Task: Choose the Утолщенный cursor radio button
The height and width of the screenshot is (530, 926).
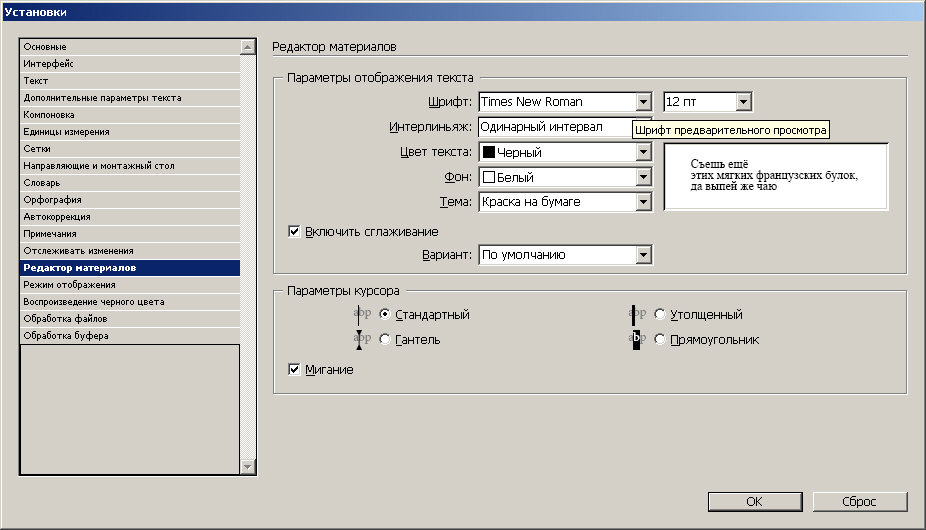Action: [x=660, y=315]
